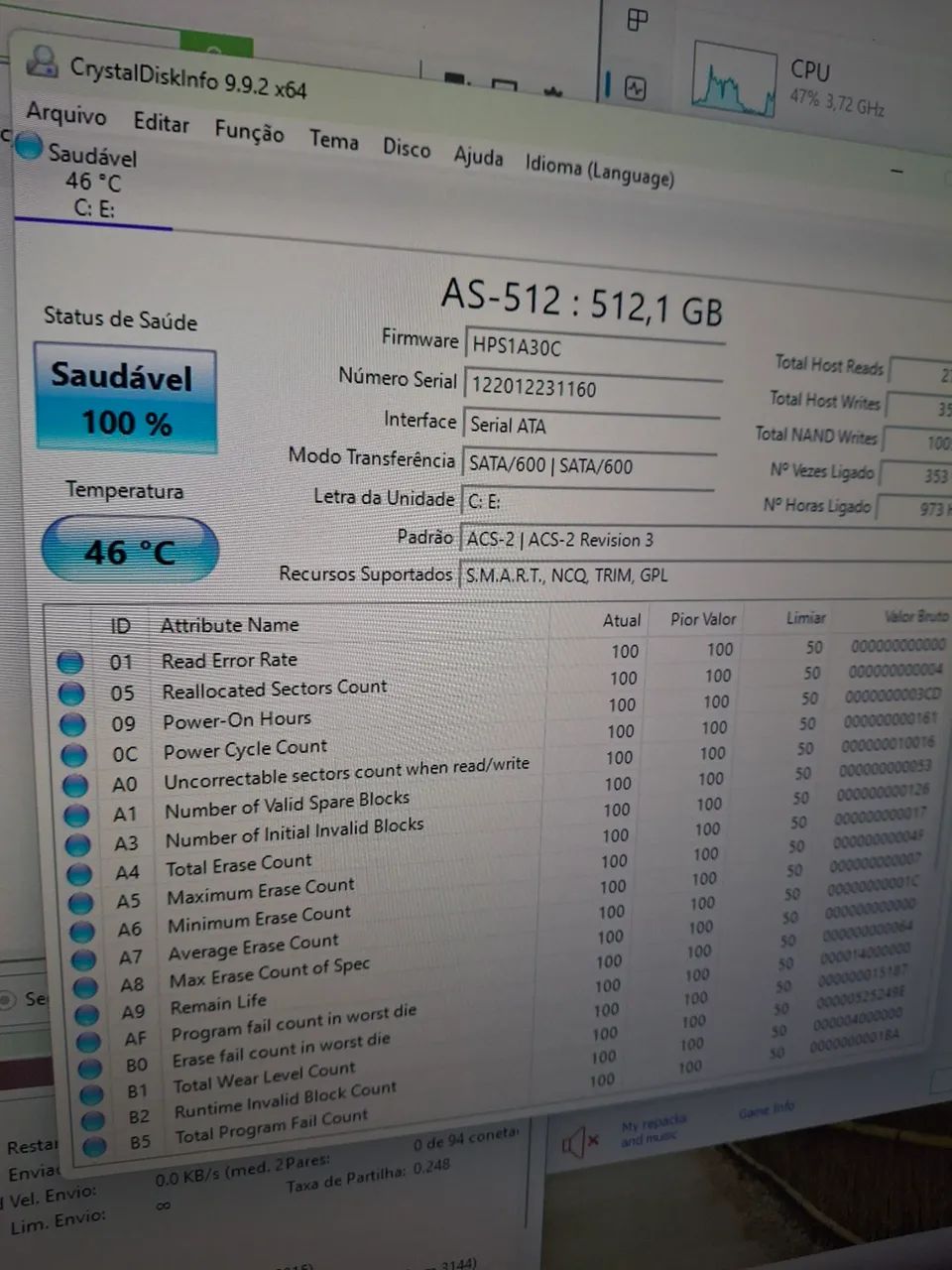Click status orb of Uncorrectable sectors count row
The image size is (952, 1270).
click(x=75, y=786)
